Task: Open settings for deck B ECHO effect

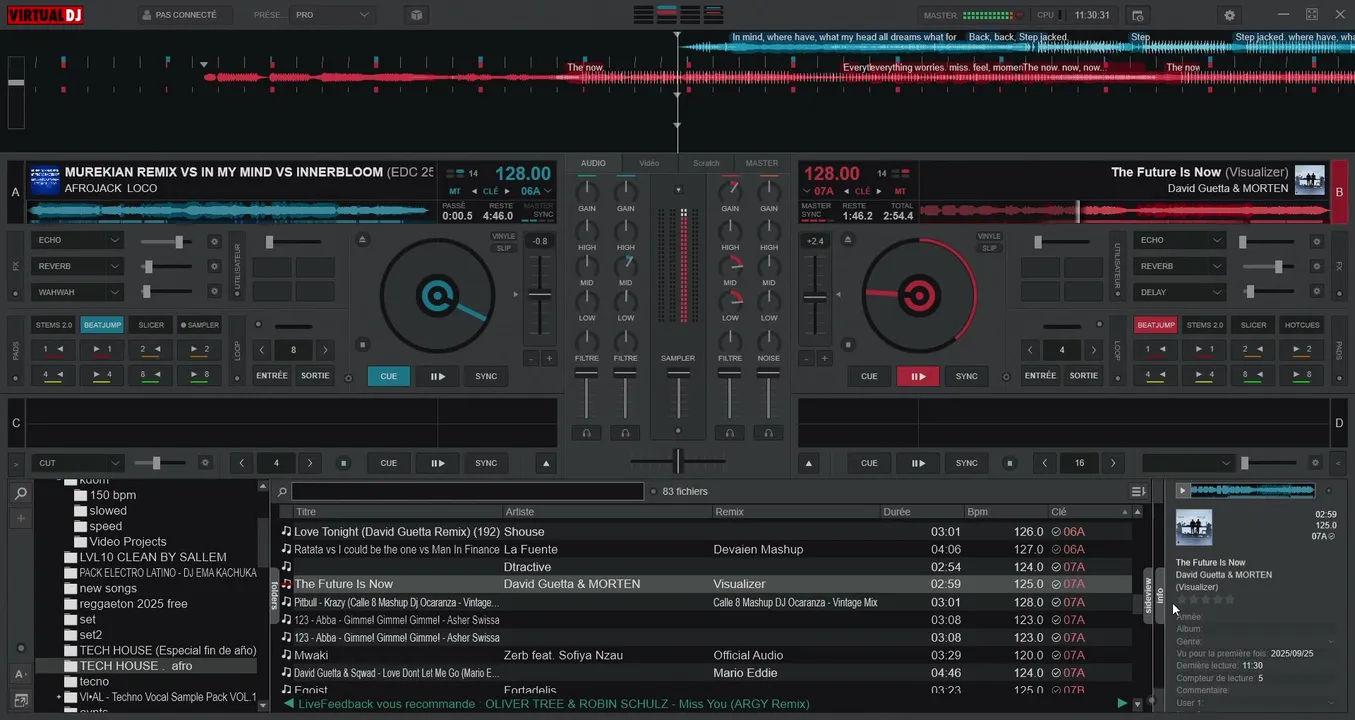Action: tap(1317, 241)
